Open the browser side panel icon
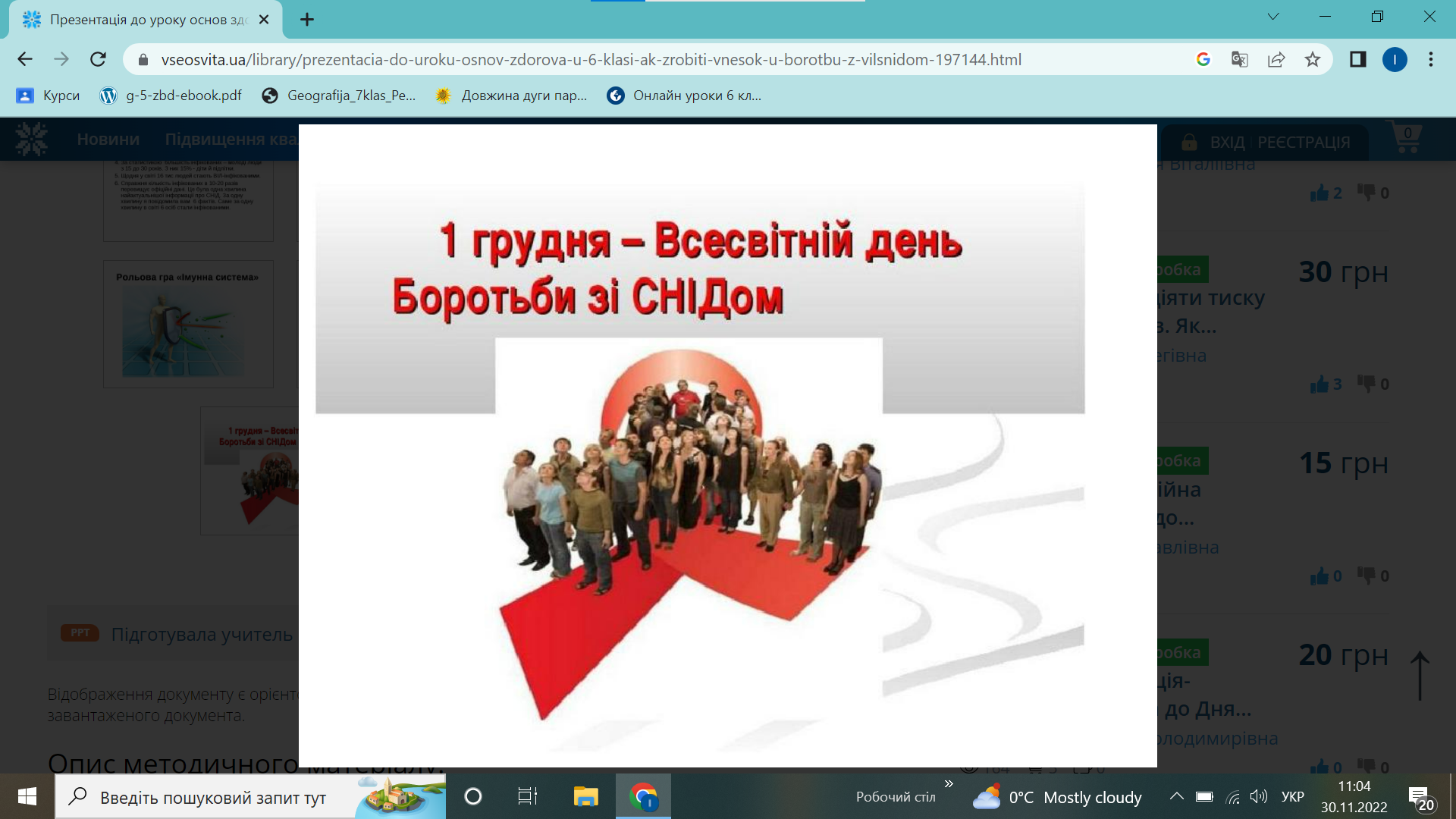The height and width of the screenshot is (819, 1456). pos(1357,59)
